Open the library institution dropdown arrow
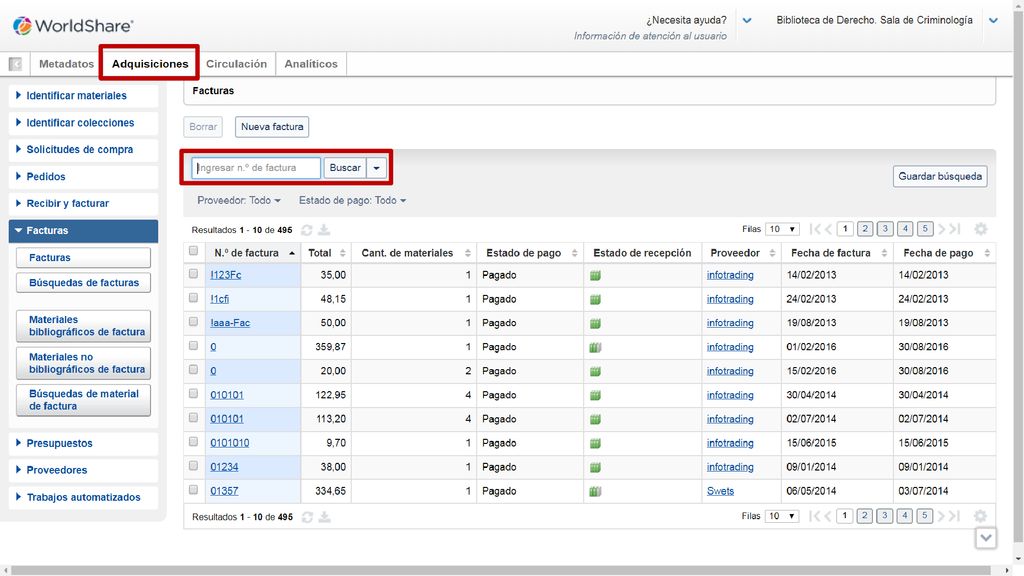The width and height of the screenshot is (1024, 576). 993,20
